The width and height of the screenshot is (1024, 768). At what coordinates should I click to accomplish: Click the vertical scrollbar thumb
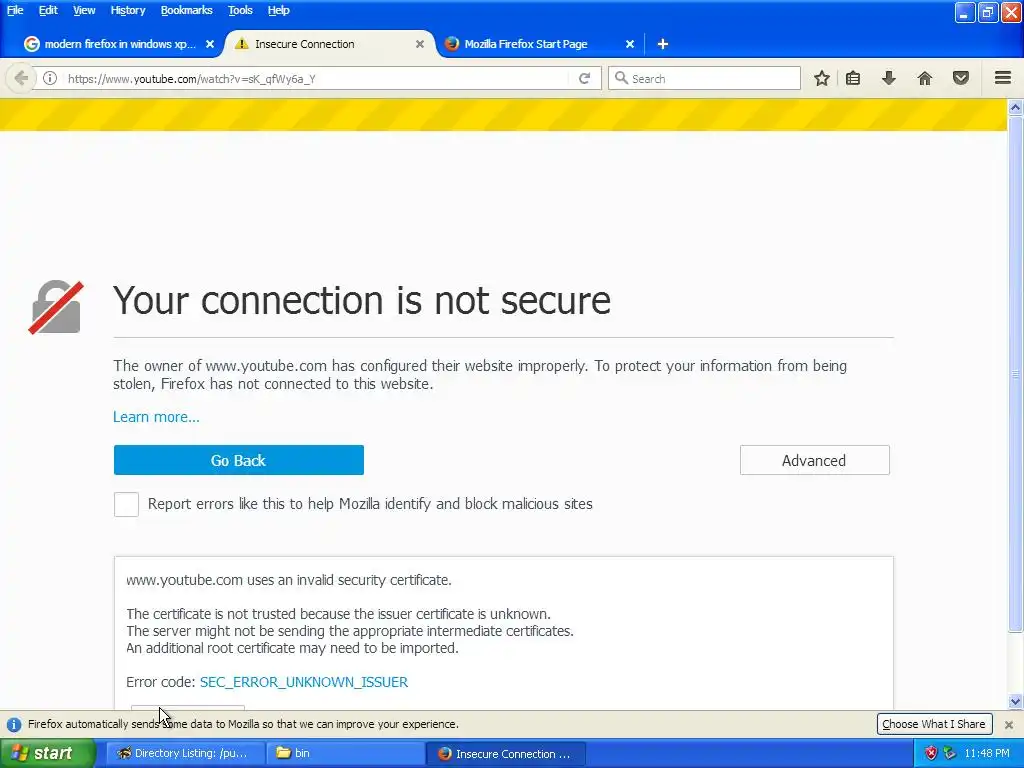coord(1015,374)
